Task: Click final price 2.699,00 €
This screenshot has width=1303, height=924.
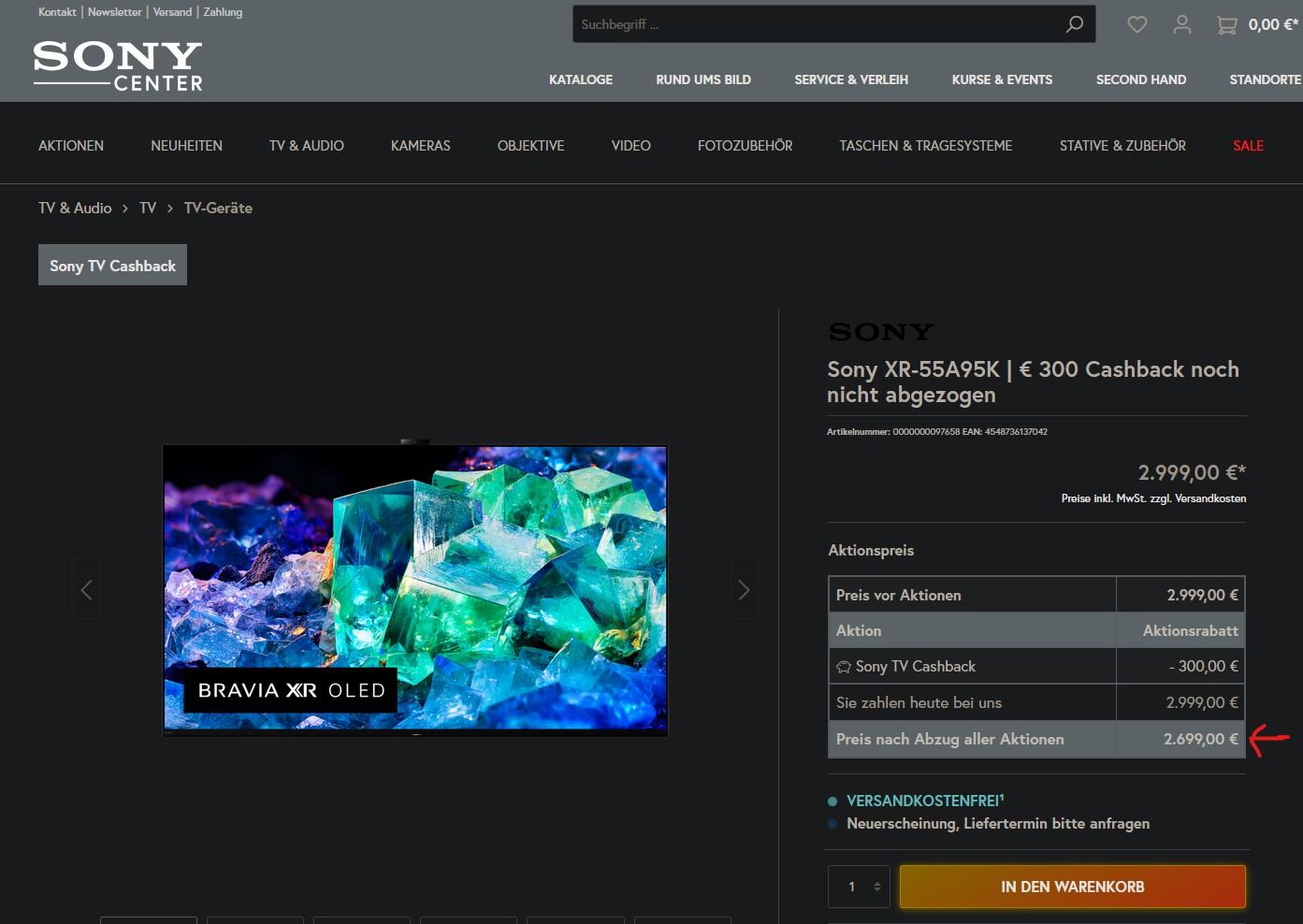Action: tap(1200, 739)
